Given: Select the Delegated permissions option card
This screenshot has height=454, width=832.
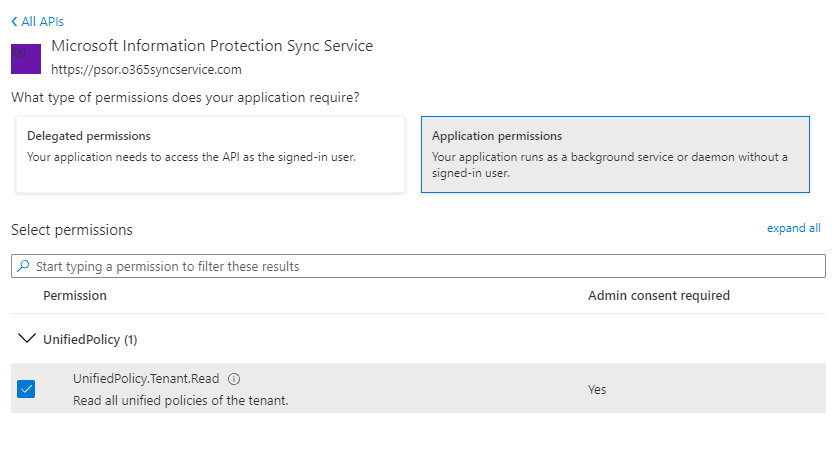Looking at the screenshot, I should pos(210,154).
